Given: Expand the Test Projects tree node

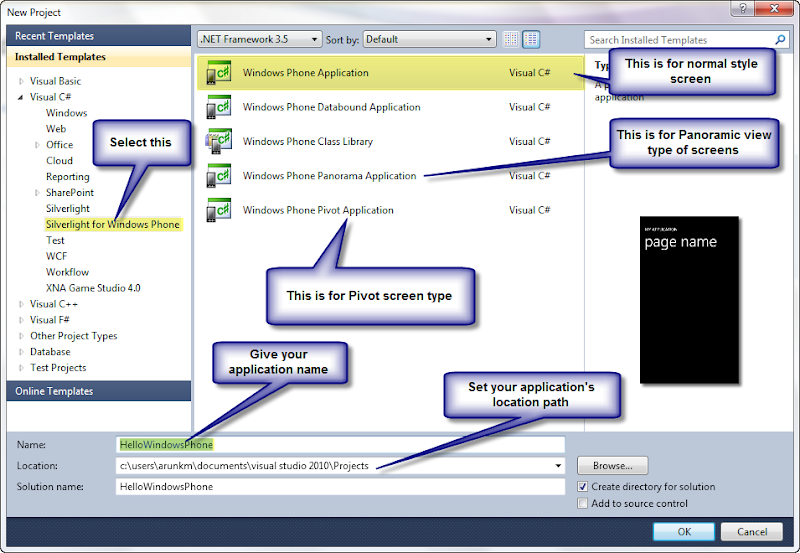Looking at the screenshot, I should click(x=21, y=368).
